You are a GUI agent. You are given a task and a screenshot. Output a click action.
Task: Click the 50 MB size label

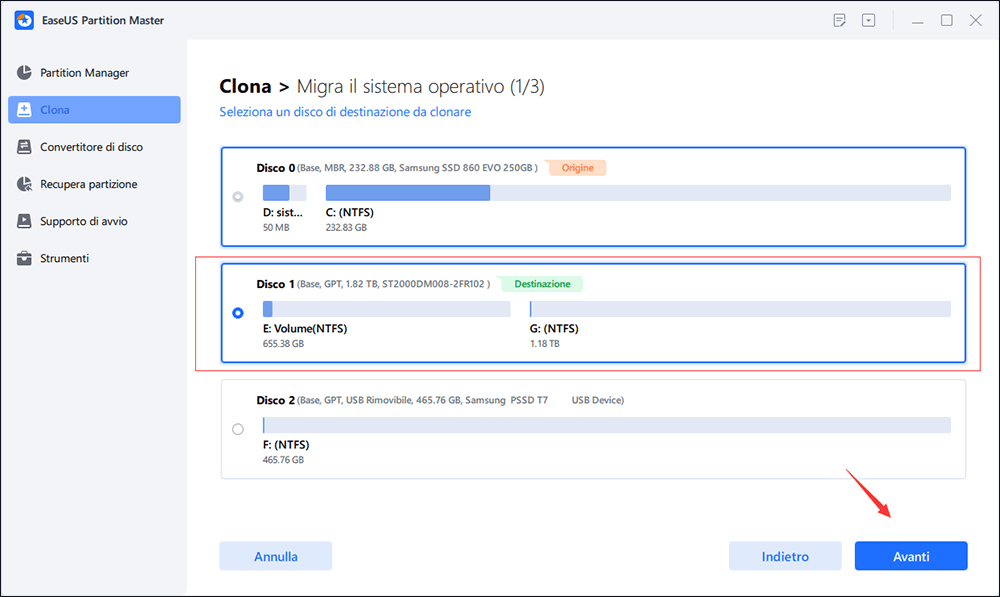[276, 228]
